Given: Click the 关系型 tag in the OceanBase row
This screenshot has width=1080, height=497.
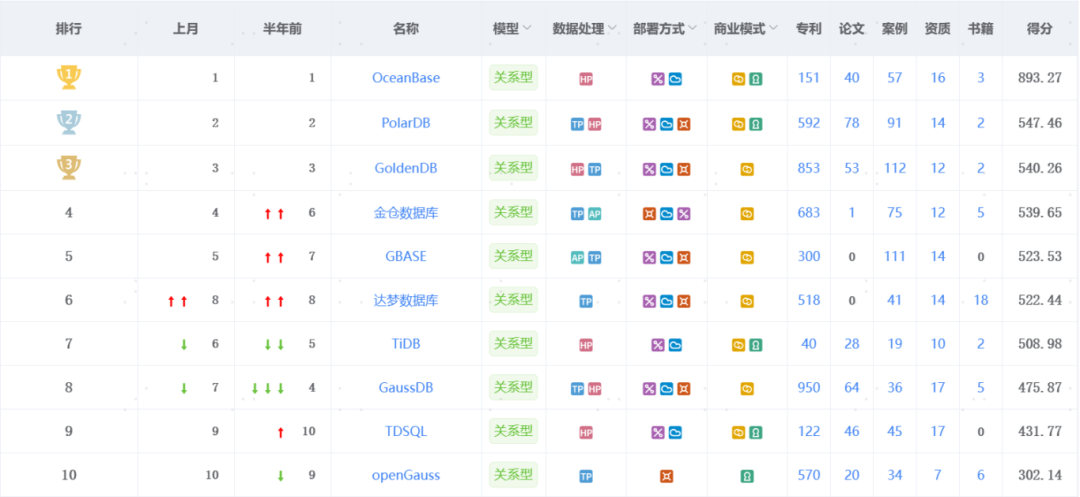Looking at the screenshot, I should [513, 77].
